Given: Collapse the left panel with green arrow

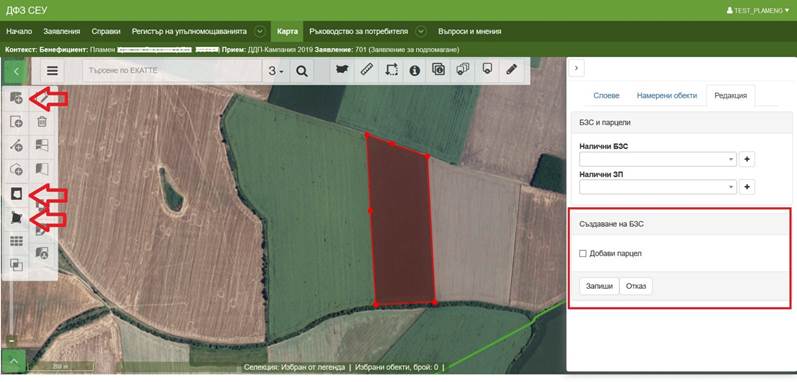Looking at the screenshot, I should (16, 71).
